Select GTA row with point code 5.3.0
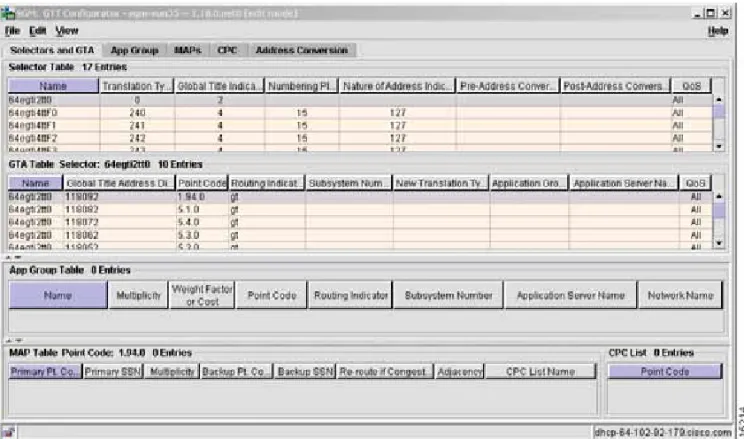744x439 pixels. (x=360, y=235)
